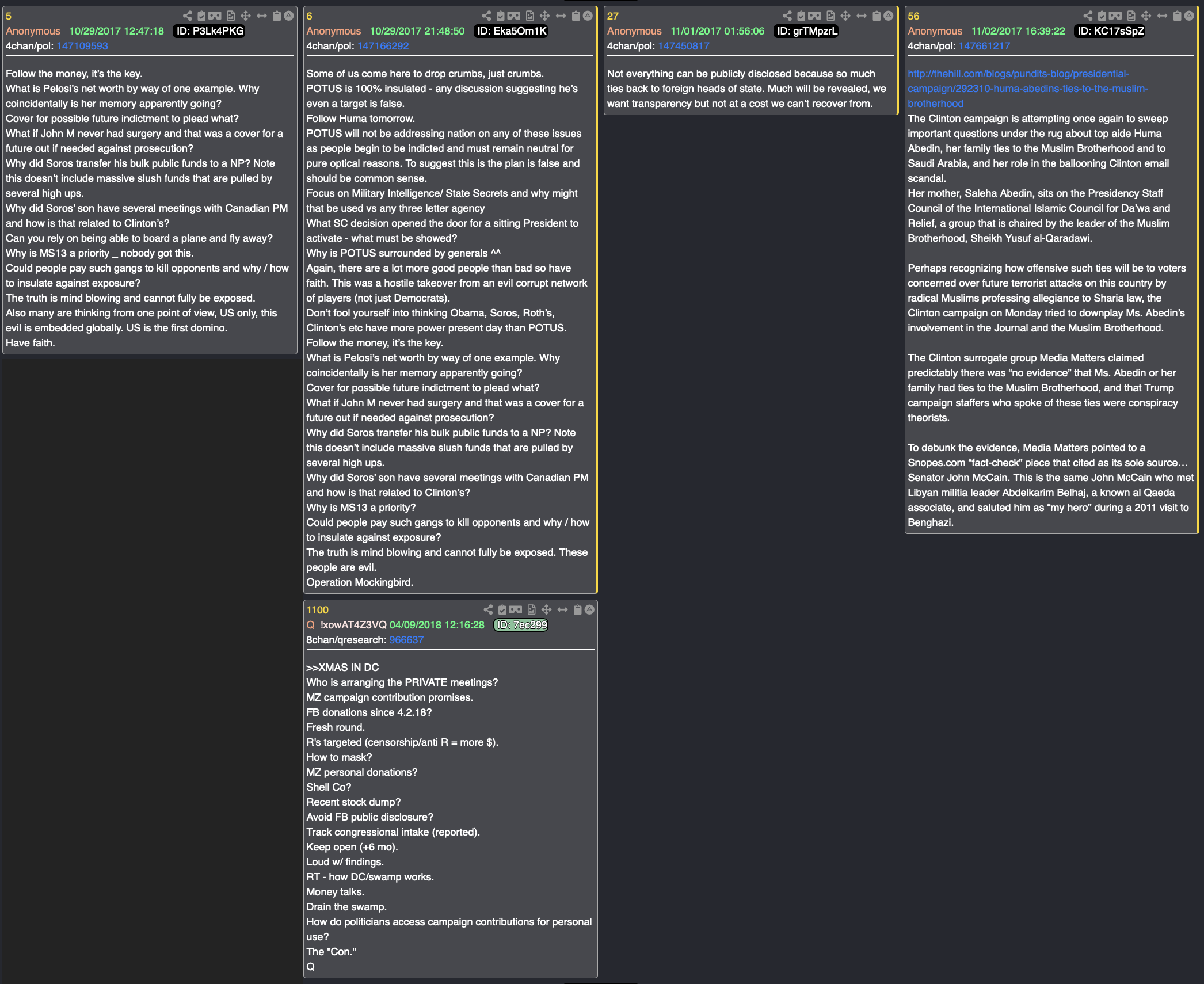This screenshot has width=1204, height=984.
Task: Open 8chan/qresearch link 966637
Action: 406,640
